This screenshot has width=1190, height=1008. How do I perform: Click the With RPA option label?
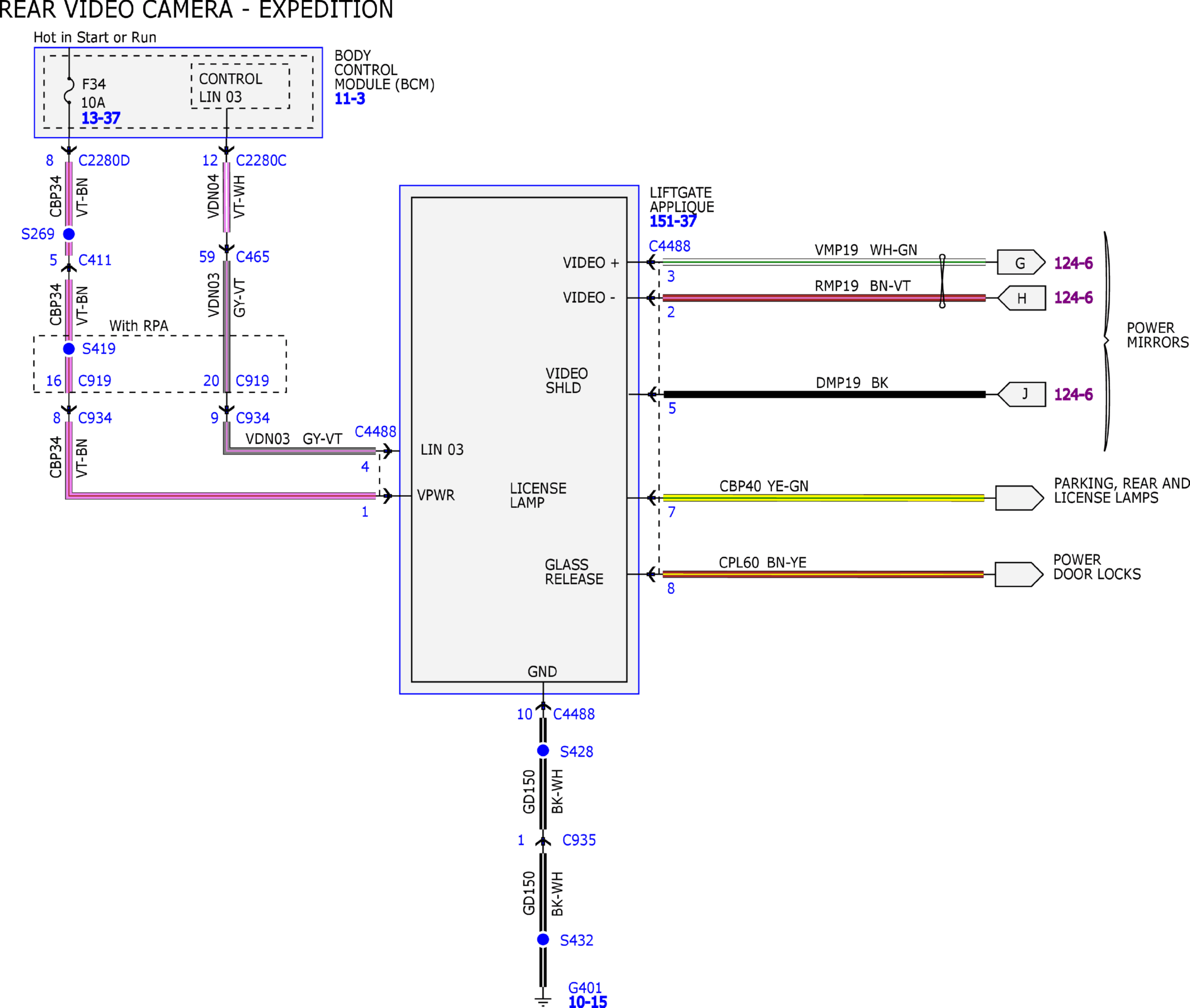click(139, 326)
